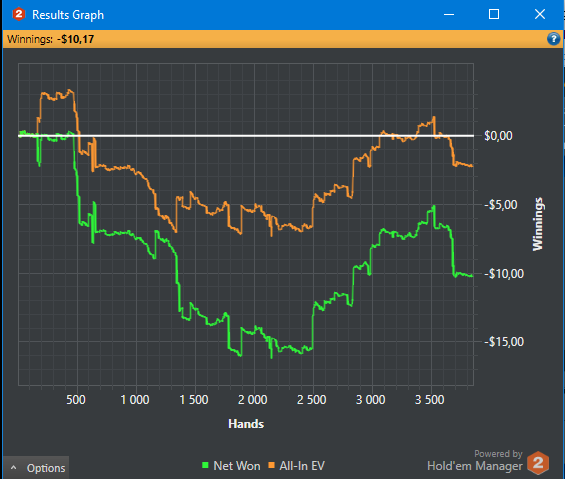Screen dimensions: 565x479
Task: Maximize the Results Graph window
Action: tap(494, 14)
